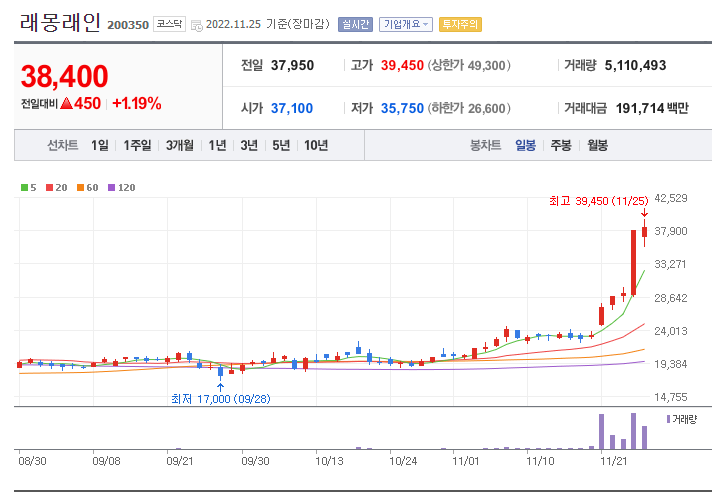712x492 pixels.
Task: Select the 1일 line chart period
Action: 99,145
